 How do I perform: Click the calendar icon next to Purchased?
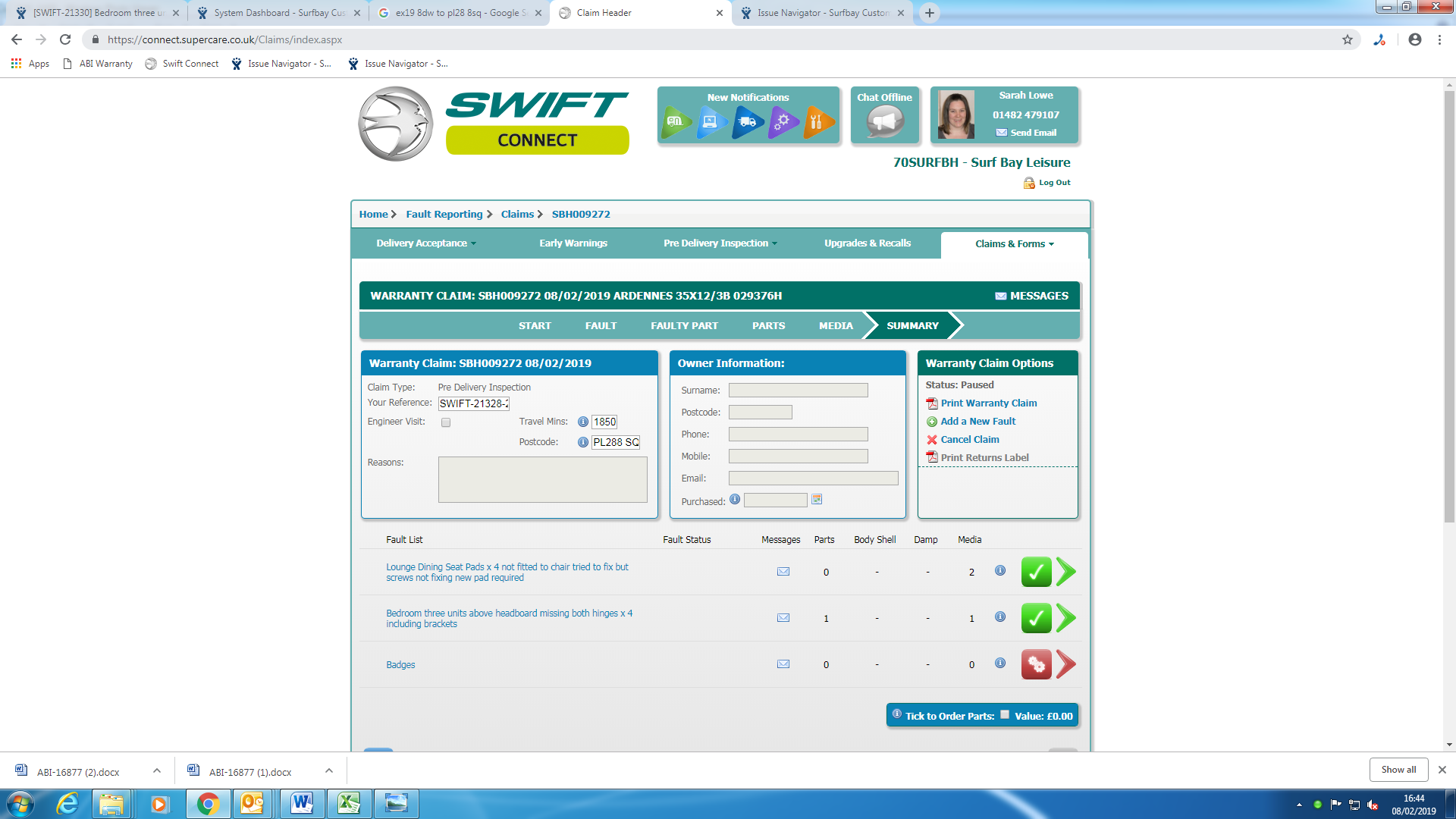(817, 500)
